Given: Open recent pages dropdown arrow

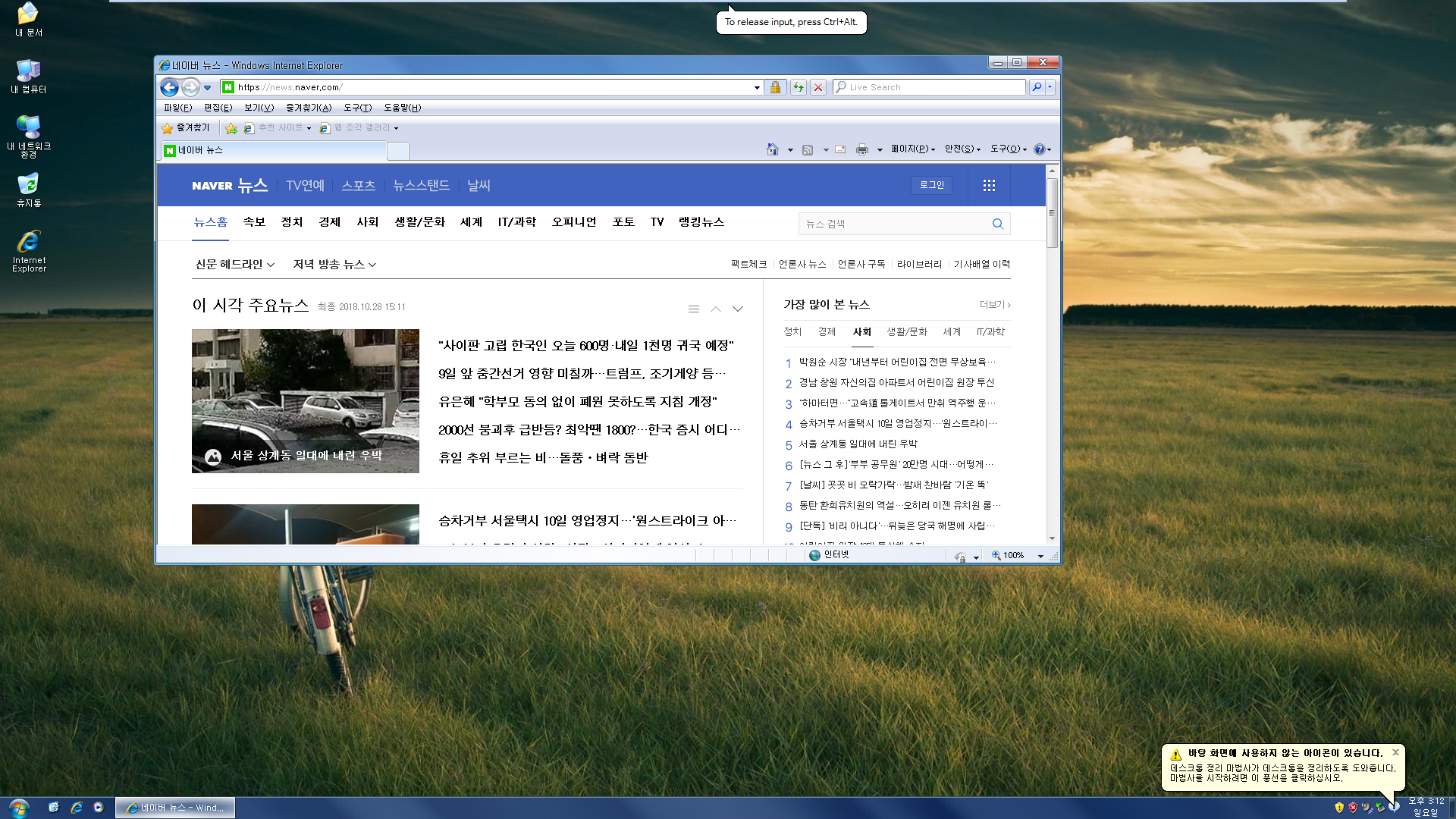Looking at the screenshot, I should (207, 88).
